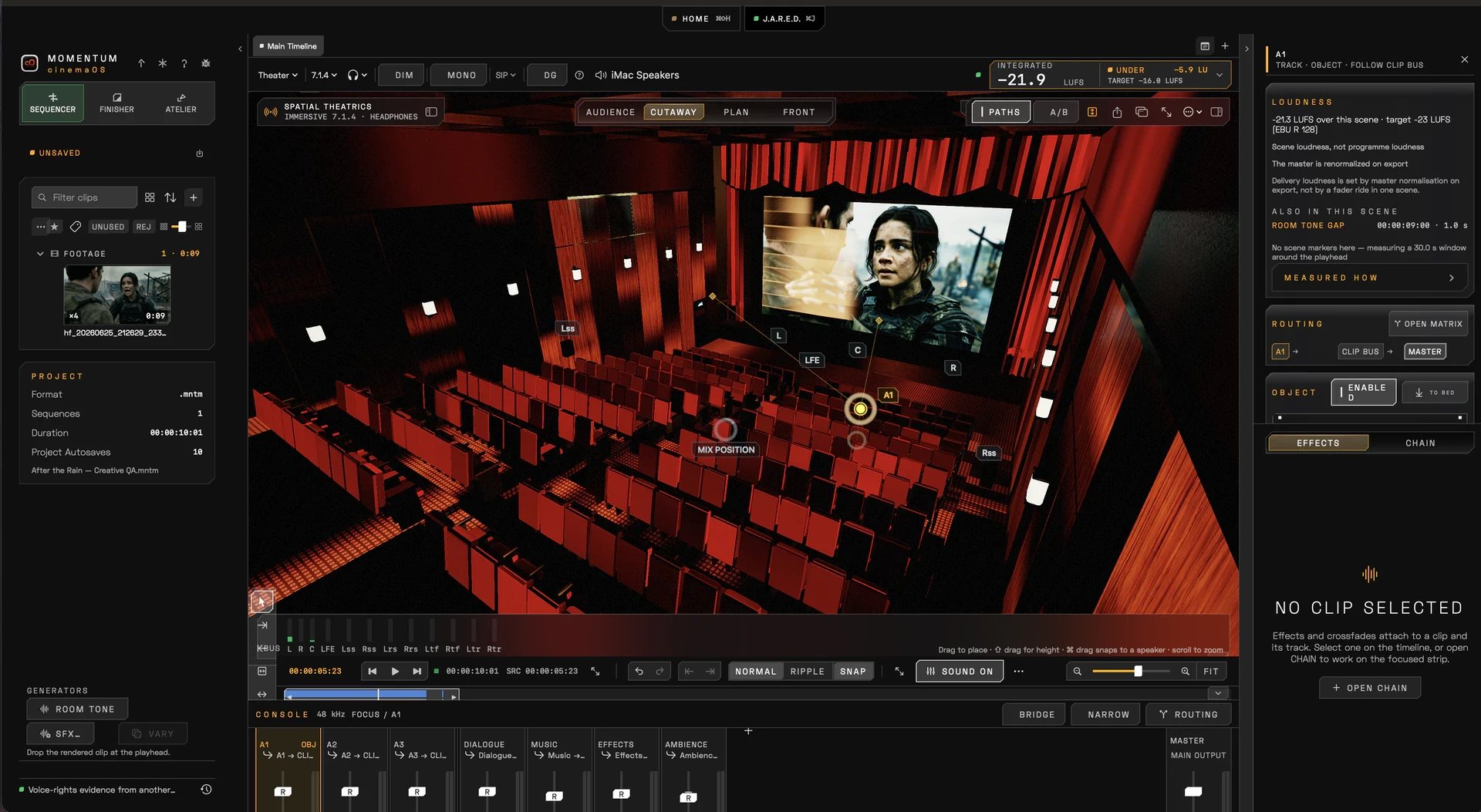Image resolution: width=1481 pixels, height=812 pixels.
Task: Click the snowflake freeze icon
Action: pyautogui.click(x=163, y=63)
